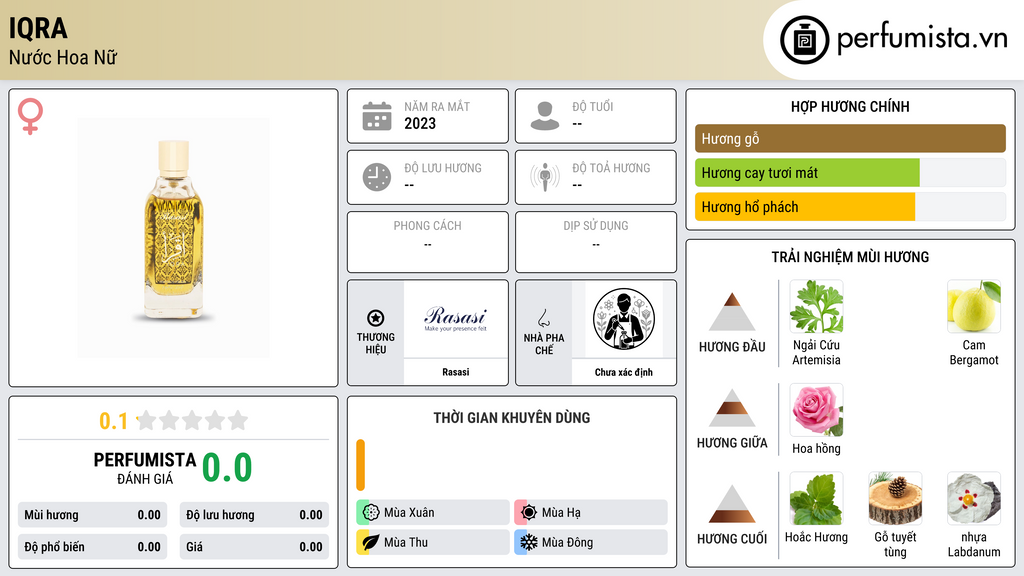The image size is (1024, 576).
Task: Click the Hương giữa pyramid icon
Action: tap(732, 408)
